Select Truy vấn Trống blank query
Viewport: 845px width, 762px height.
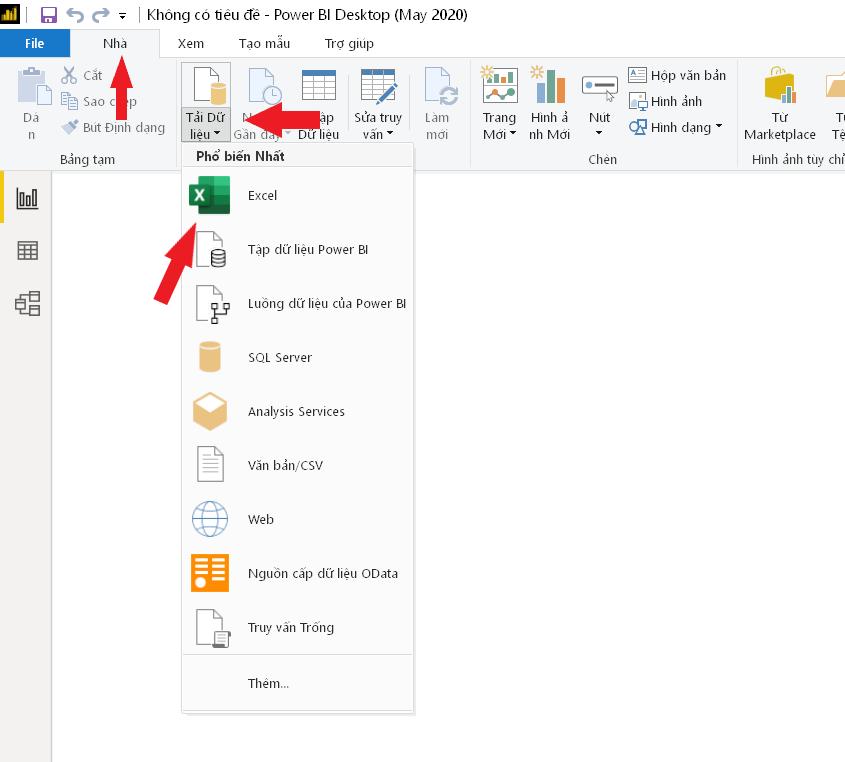(297, 627)
